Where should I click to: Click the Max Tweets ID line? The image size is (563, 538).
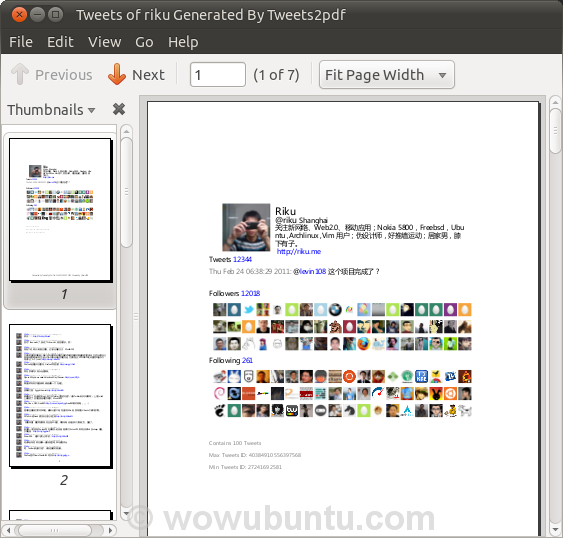coord(255,455)
